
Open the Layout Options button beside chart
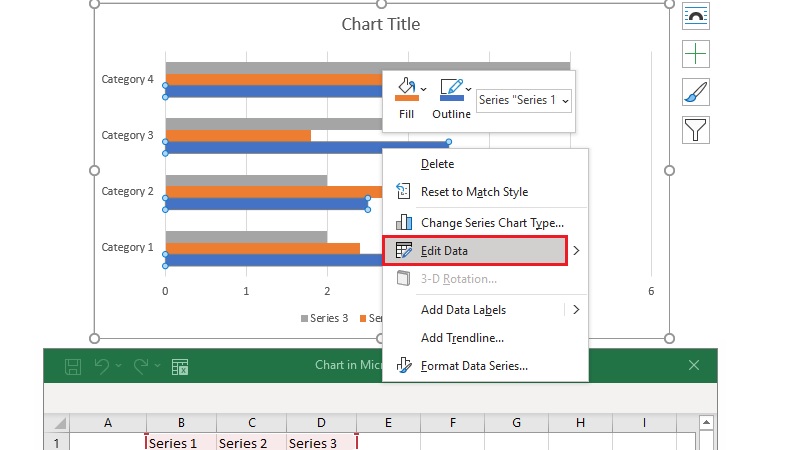click(x=695, y=16)
